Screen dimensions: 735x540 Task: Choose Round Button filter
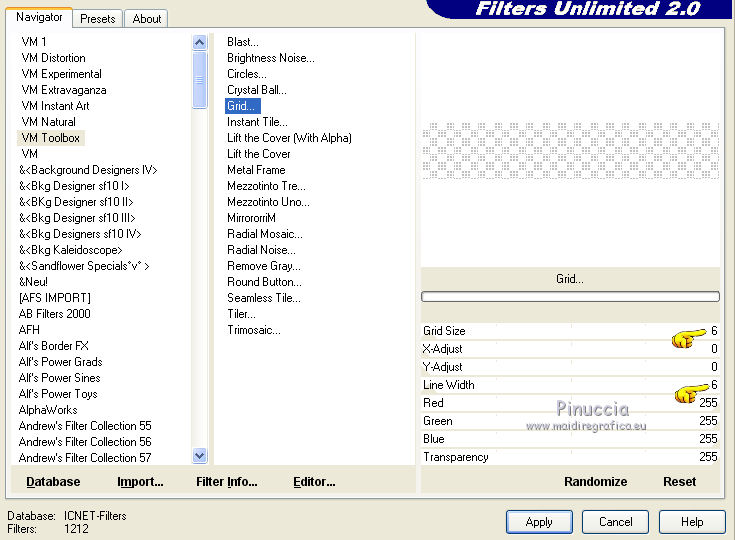(x=264, y=282)
